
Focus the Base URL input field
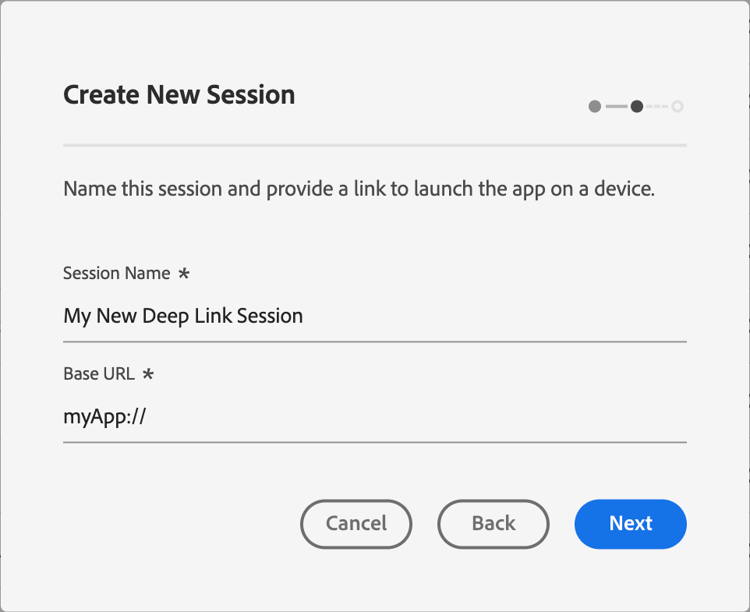[374, 417]
